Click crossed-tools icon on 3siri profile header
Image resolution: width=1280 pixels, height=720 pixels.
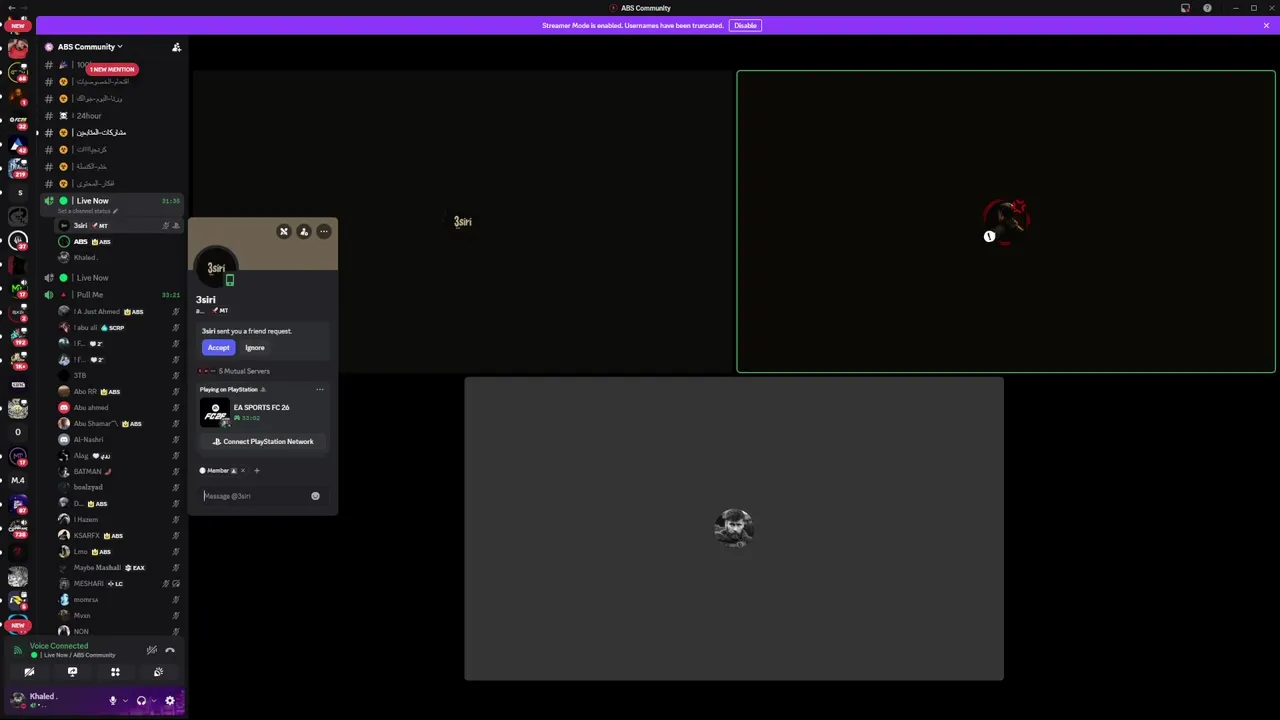[284, 232]
